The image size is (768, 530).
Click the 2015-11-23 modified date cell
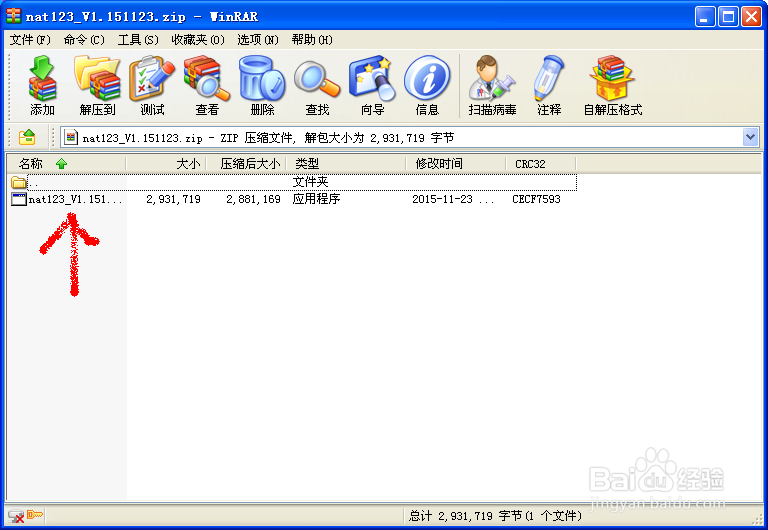[x=453, y=199]
